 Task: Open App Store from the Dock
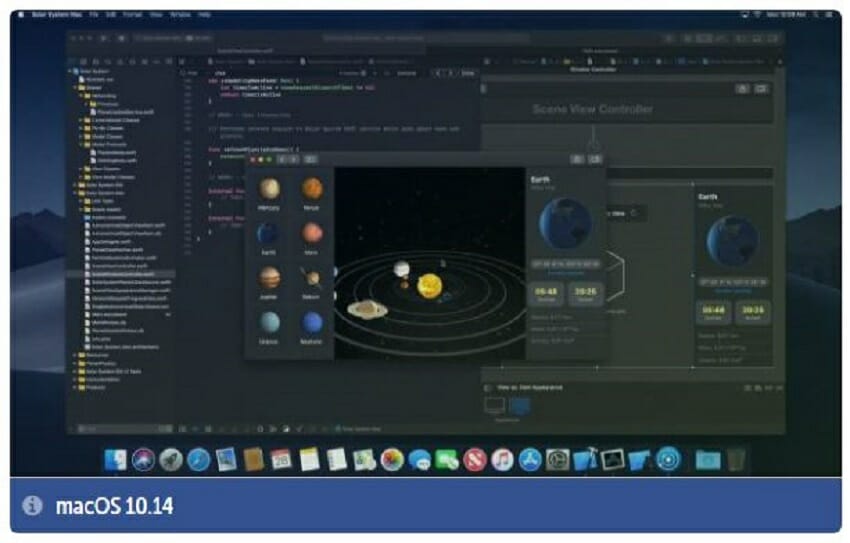coord(530,460)
